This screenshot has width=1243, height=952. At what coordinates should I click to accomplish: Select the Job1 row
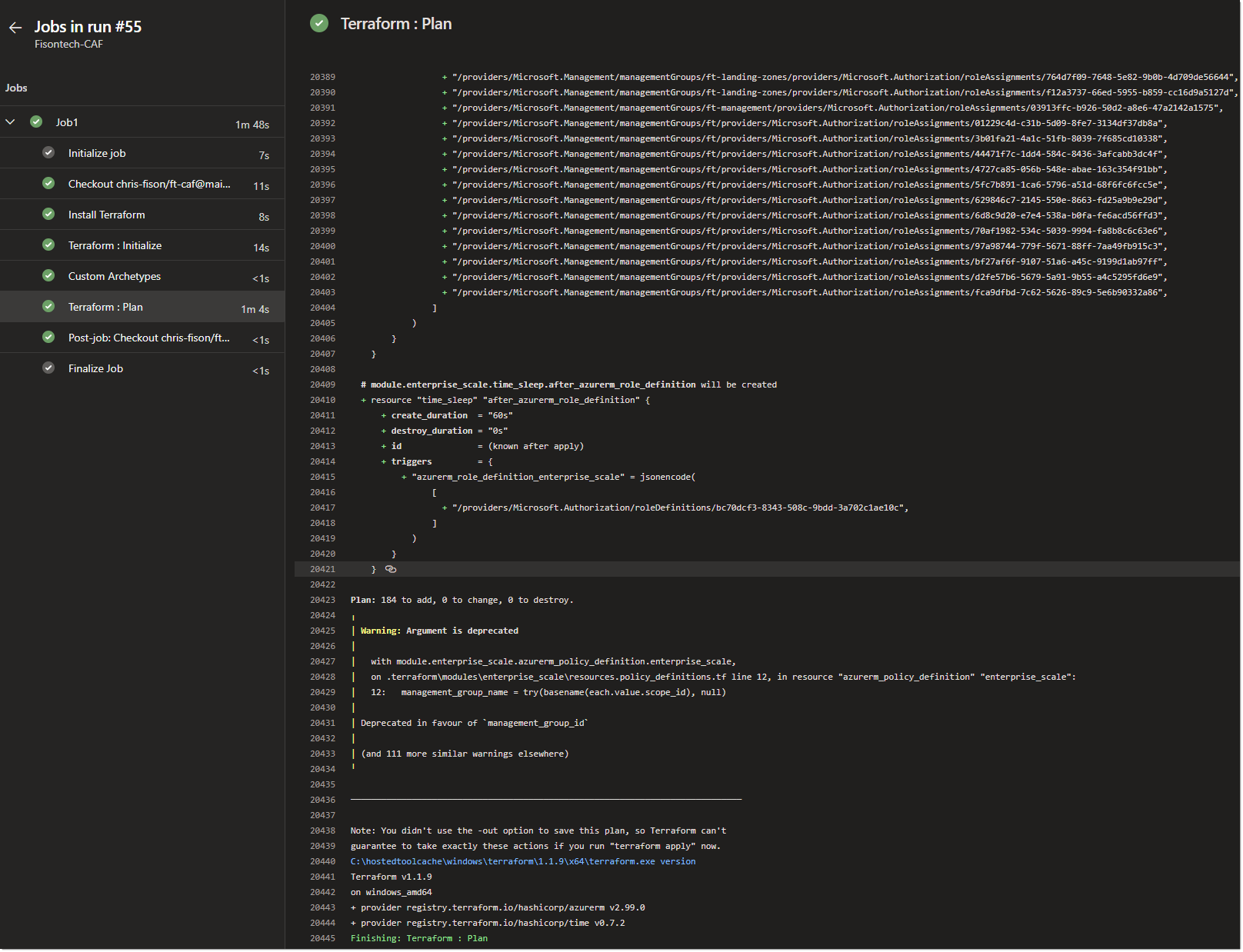coord(142,122)
